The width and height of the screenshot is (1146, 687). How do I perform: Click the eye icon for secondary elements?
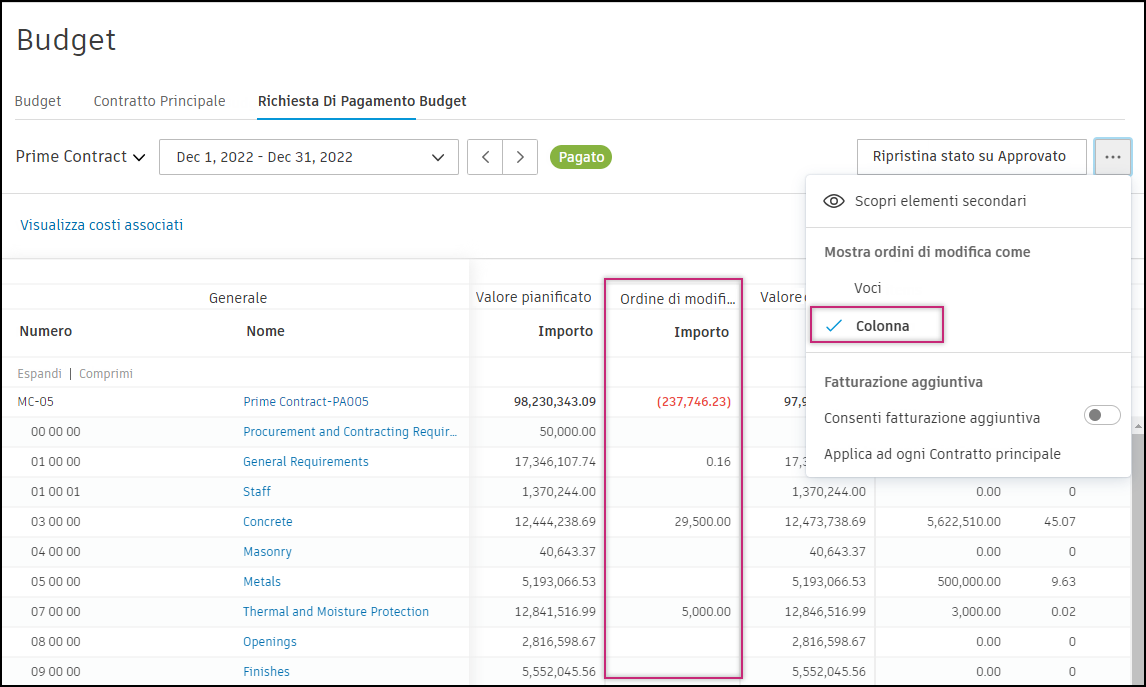[834, 201]
